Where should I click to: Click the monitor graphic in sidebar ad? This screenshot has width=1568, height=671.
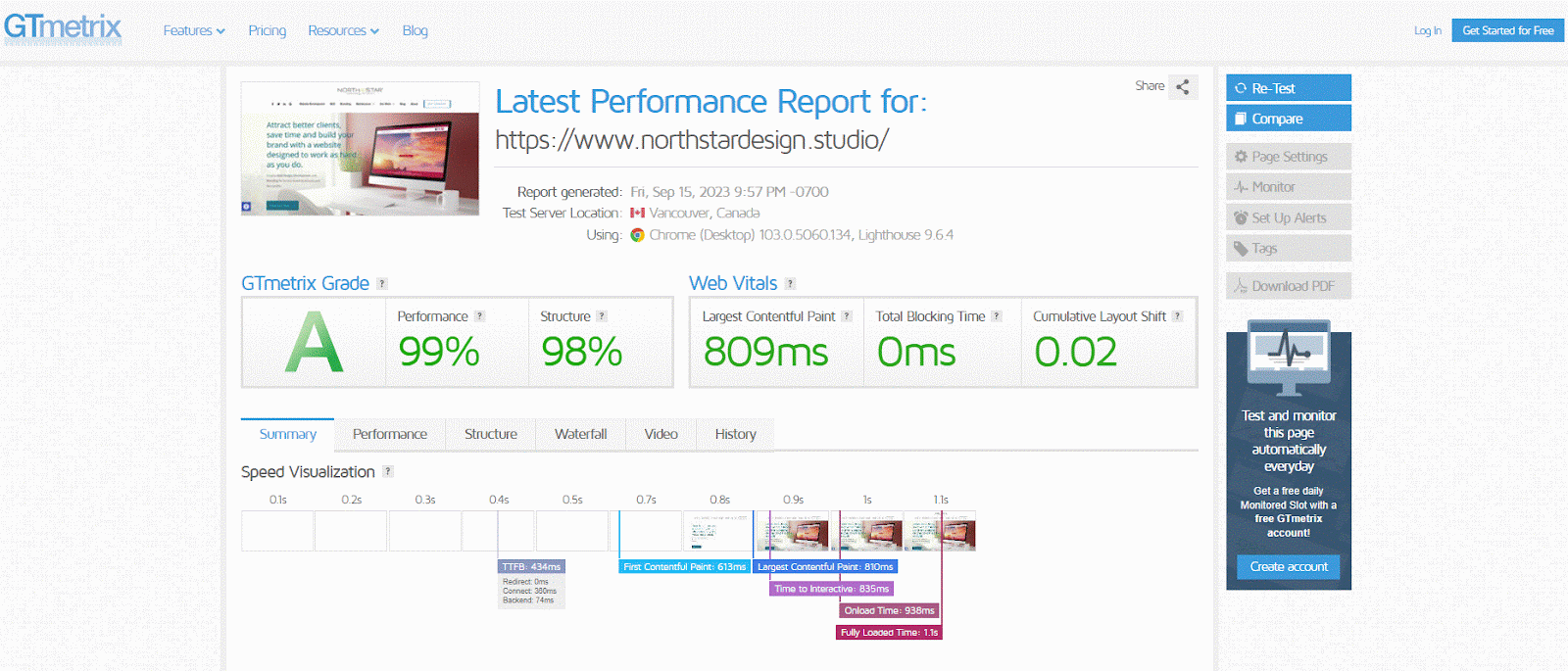1289,358
